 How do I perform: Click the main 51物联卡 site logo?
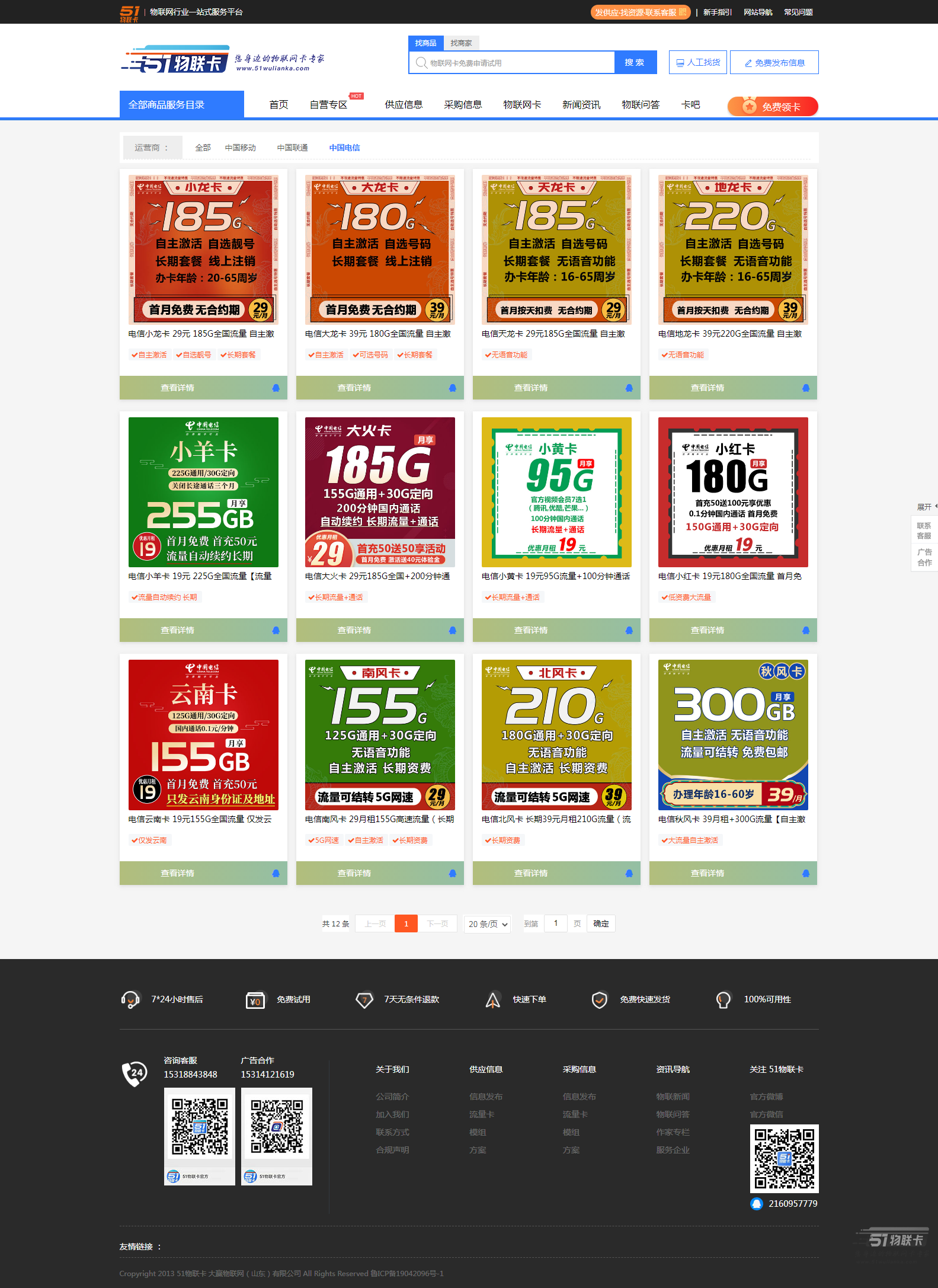coord(222,59)
